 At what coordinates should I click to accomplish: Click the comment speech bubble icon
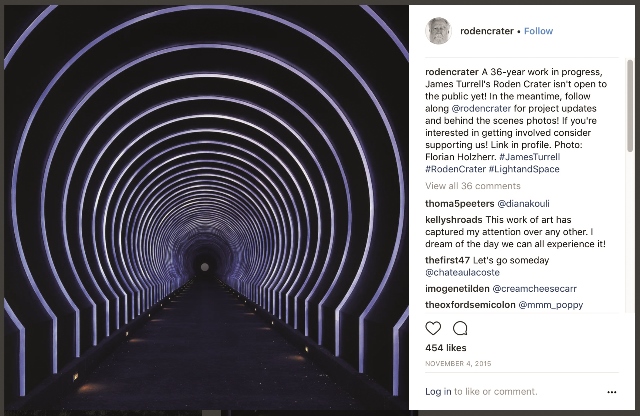coord(460,328)
